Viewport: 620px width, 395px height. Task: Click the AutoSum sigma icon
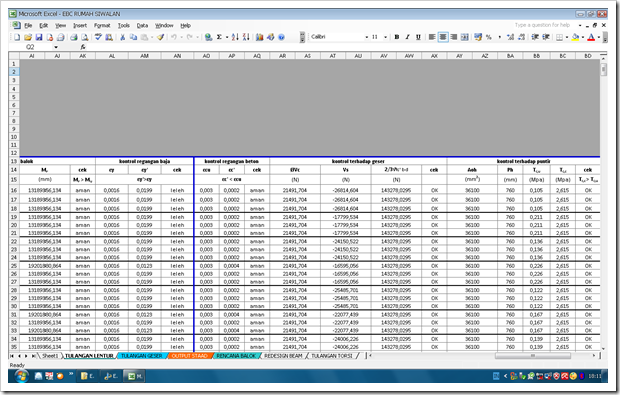point(219,37)
